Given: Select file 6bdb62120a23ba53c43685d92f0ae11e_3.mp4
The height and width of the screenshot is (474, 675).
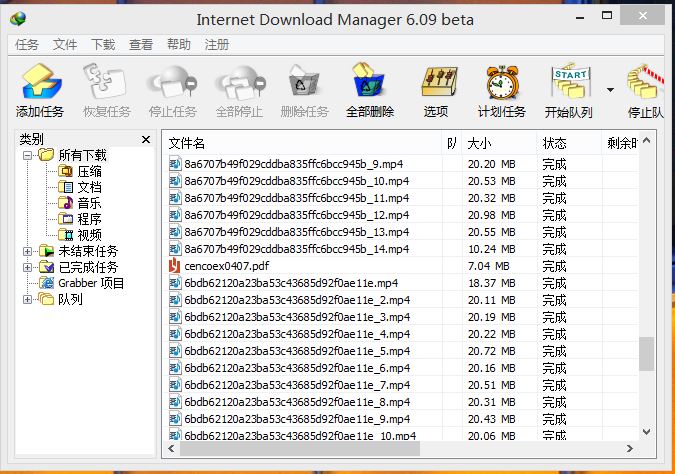Looking at the screenshot, I should point(297,317).
